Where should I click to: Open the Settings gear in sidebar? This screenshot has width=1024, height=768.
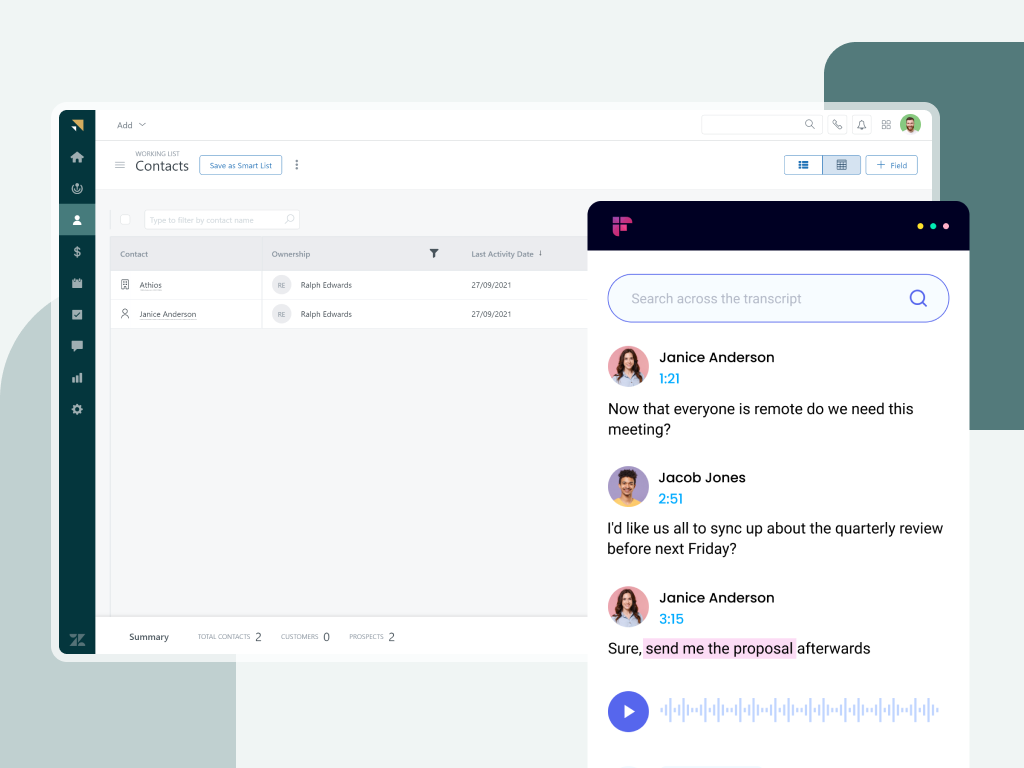(x=77, y=410)
